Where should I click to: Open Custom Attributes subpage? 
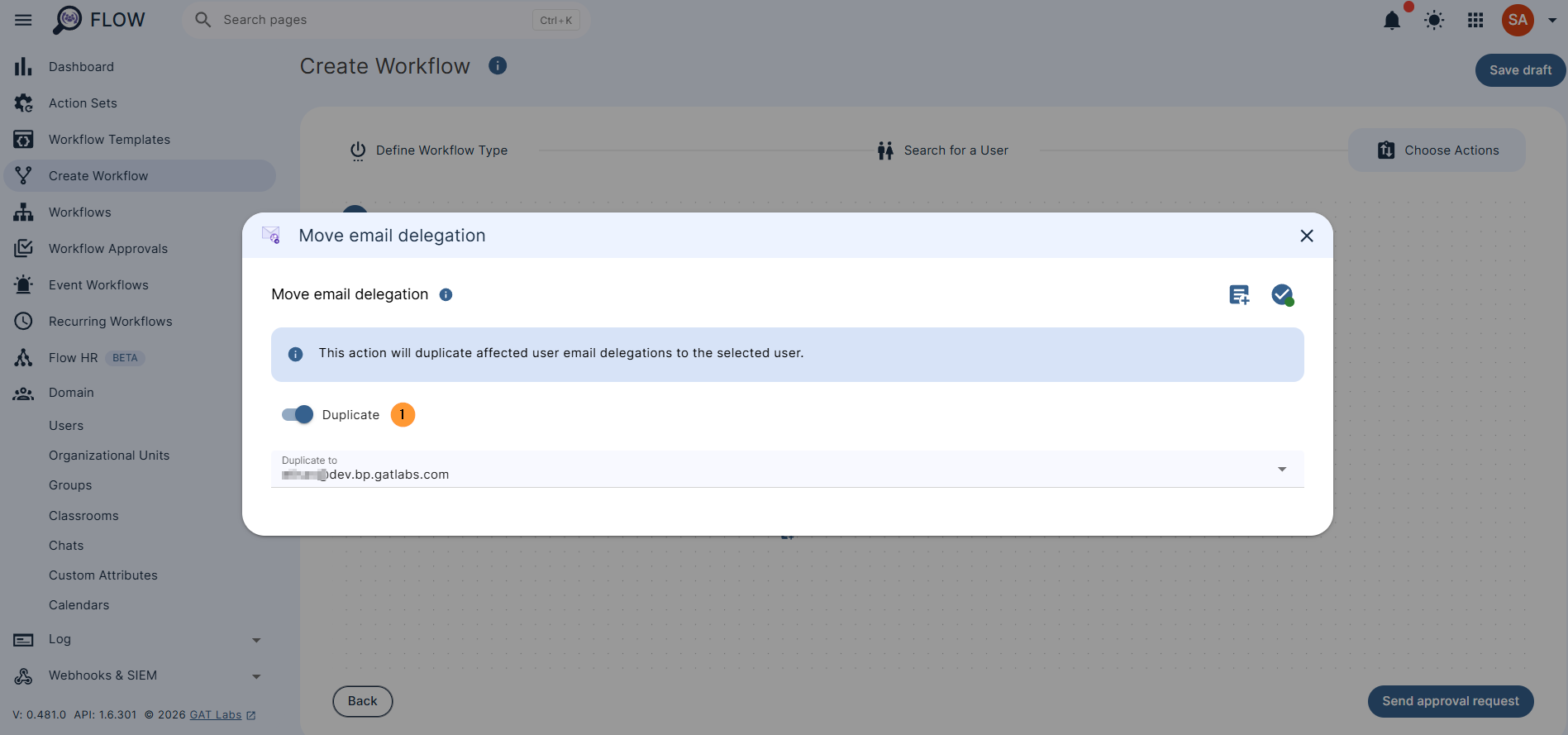pyautogui.click(x=103, y=575)
